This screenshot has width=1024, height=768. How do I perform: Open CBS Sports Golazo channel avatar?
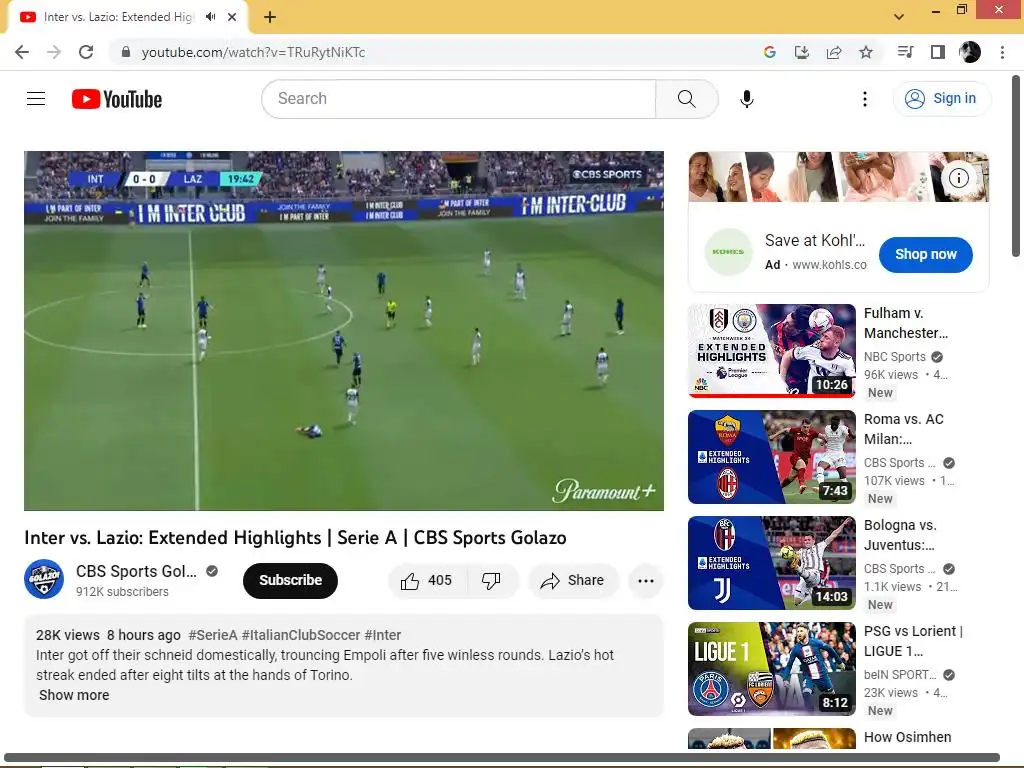click(x=44, y=579)
